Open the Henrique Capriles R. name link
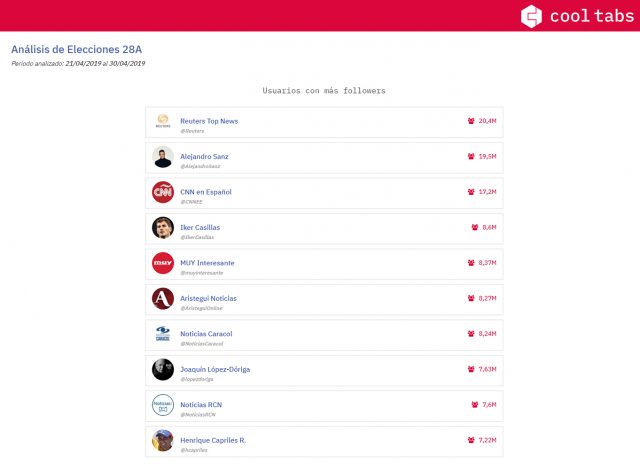 [x=213, y=441]
